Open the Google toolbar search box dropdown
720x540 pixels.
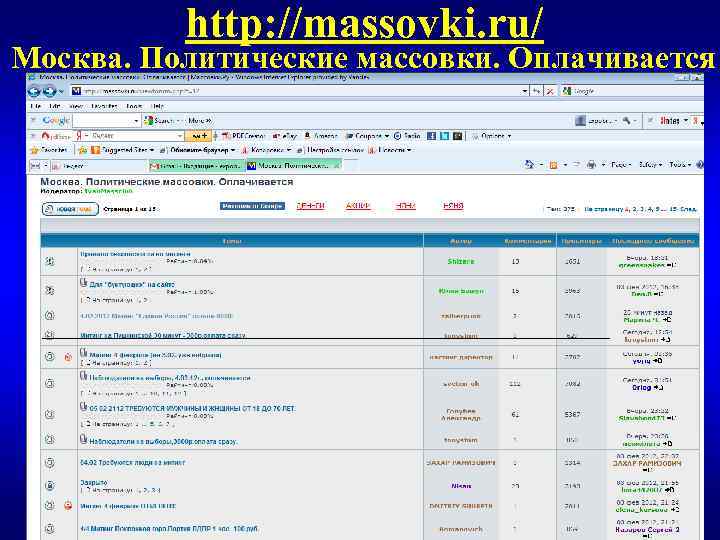click(136, 121)
